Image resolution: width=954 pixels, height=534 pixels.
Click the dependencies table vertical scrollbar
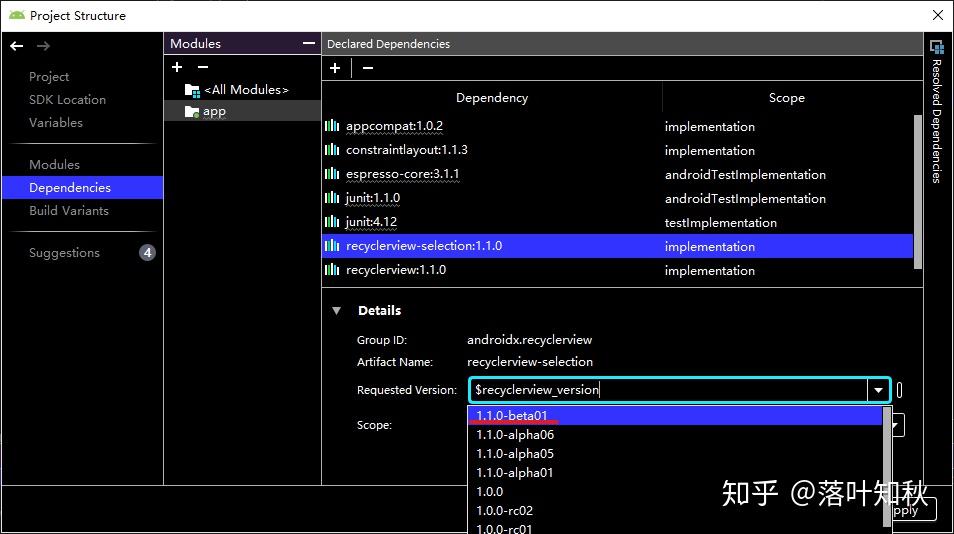coord(917,192)
